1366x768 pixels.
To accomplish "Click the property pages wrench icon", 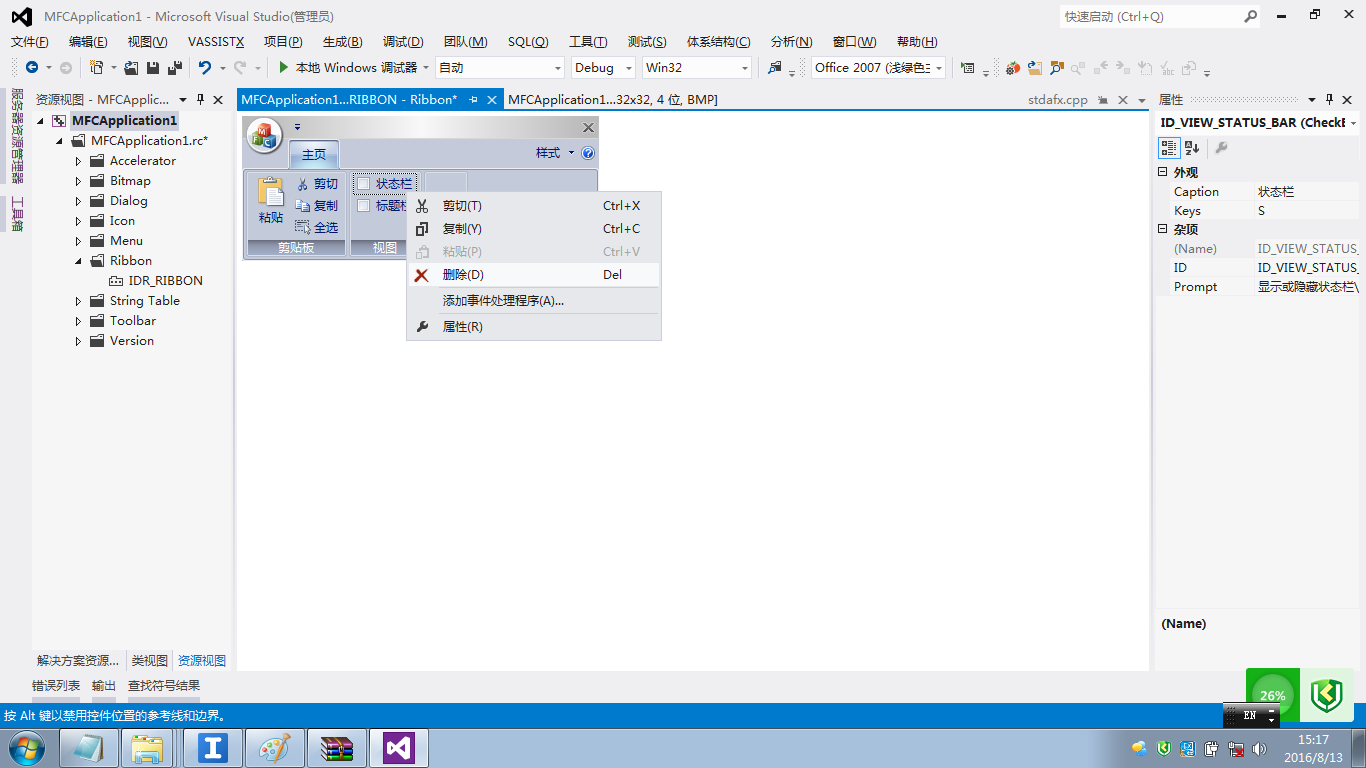I will click(1221, 148).
